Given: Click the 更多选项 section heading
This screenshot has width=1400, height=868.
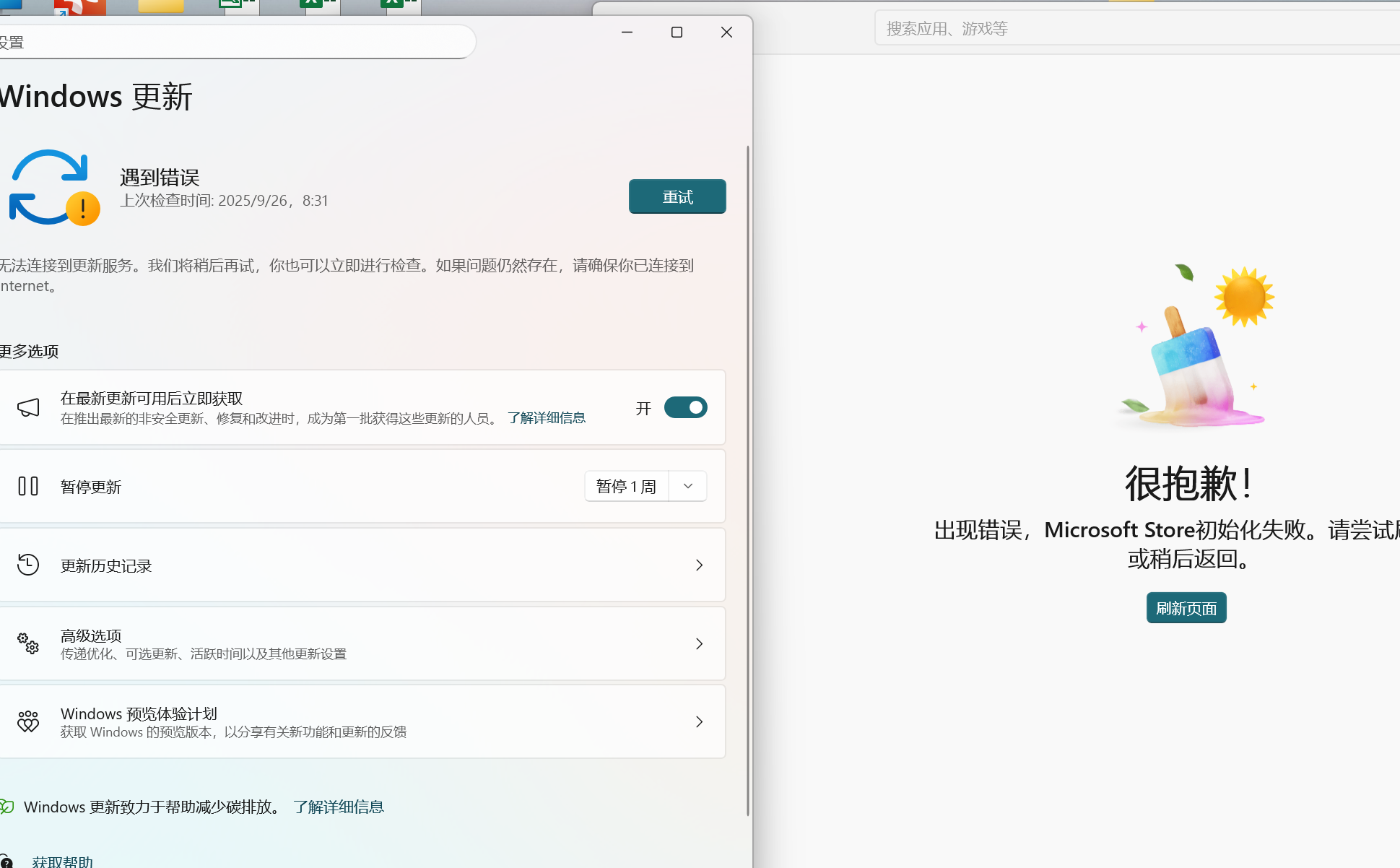Looking at the screenshot, I should pos(29,352).
